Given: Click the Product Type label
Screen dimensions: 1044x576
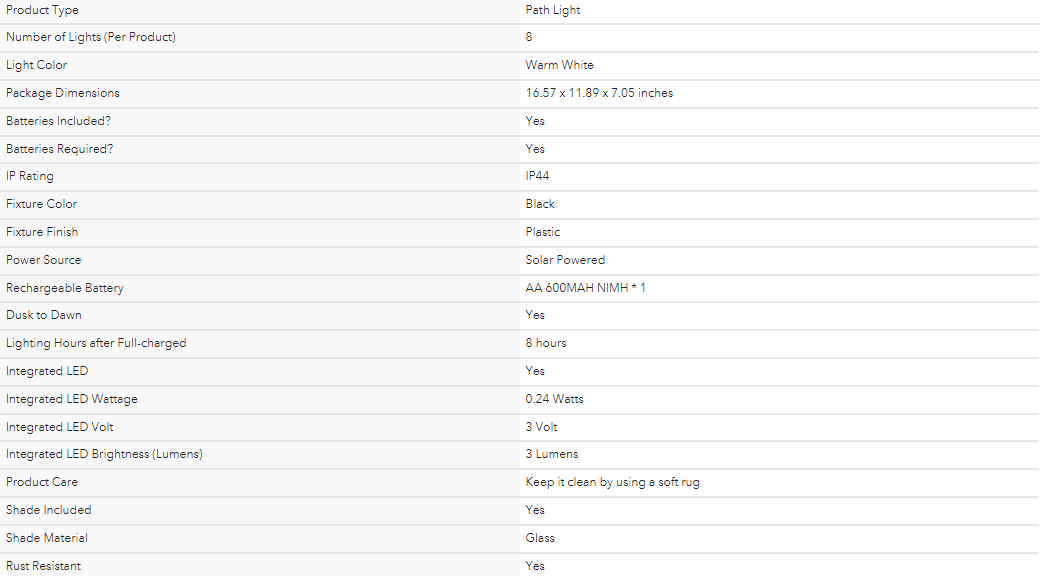Looking at the screenshot, I should pos(42,10).
